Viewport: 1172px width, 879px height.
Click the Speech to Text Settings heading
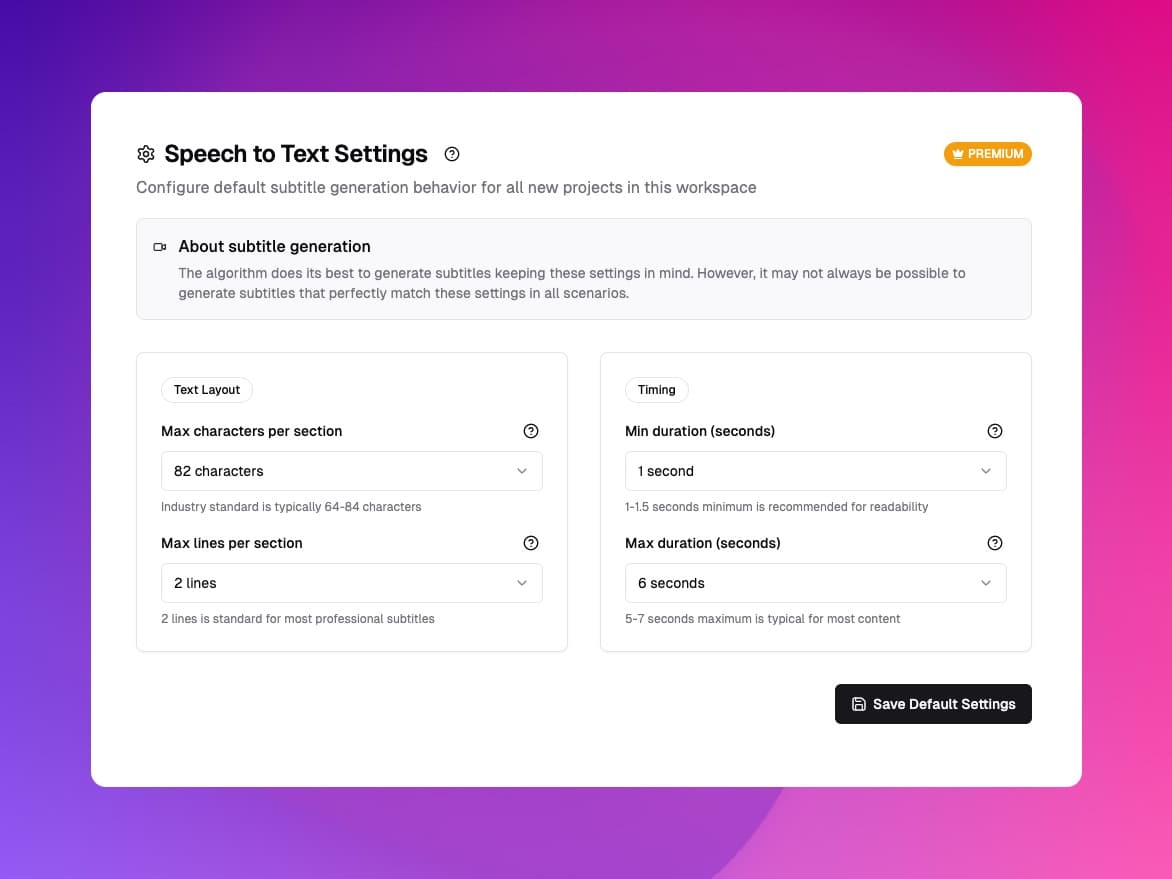point(296,153)
